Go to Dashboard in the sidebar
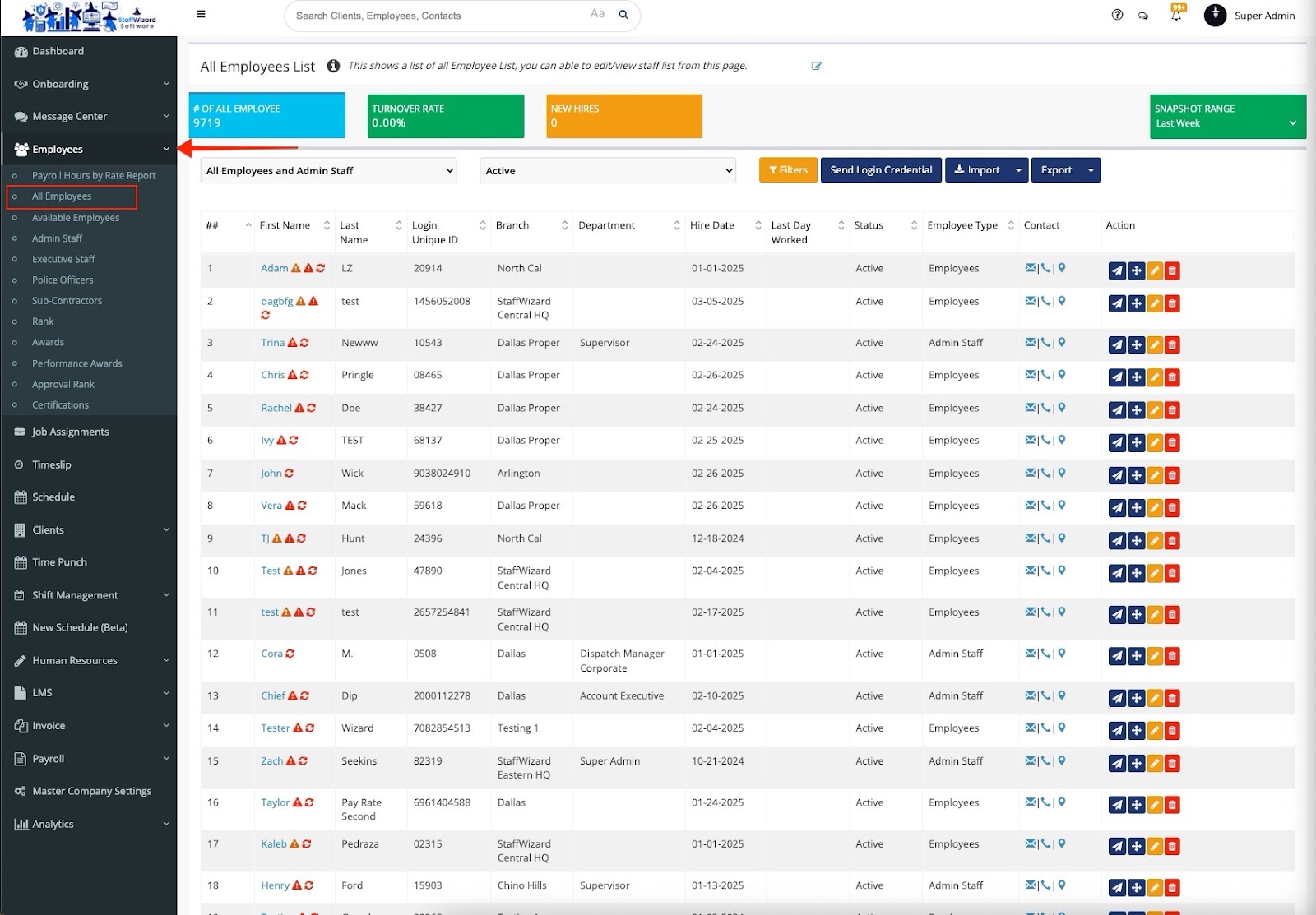The width and height of the screenshot is (1316, 915). [58, 51]
